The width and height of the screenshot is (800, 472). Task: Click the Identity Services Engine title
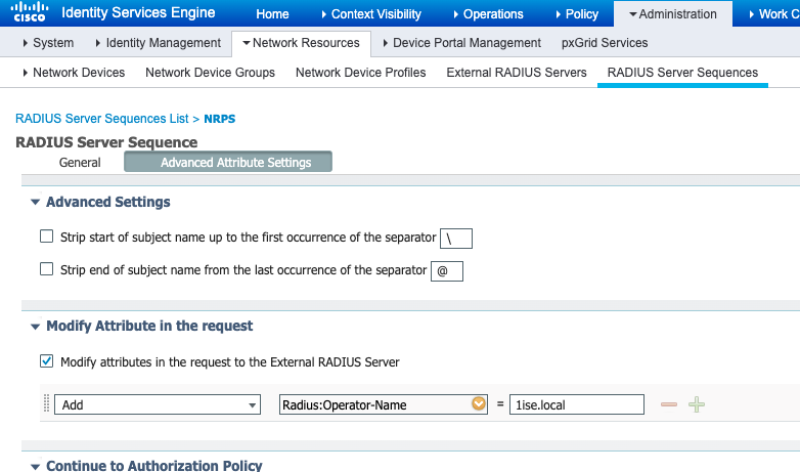click(138, 12)
